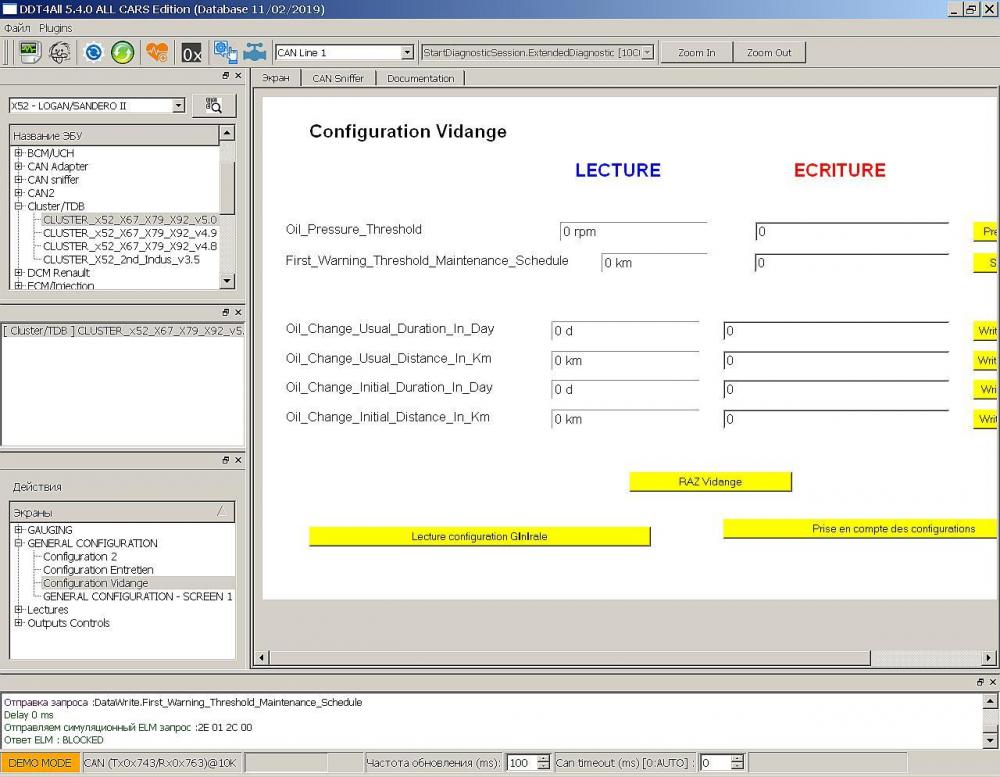Open the Файл menu
Screen dimensions: 1000x777
(17, 28)
